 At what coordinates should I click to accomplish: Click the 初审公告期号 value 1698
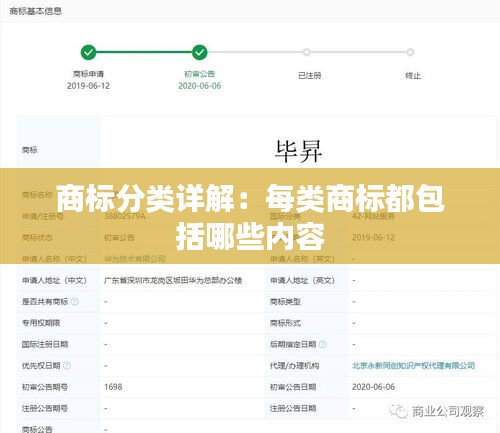pyautogui.click(x=113, y=387)
